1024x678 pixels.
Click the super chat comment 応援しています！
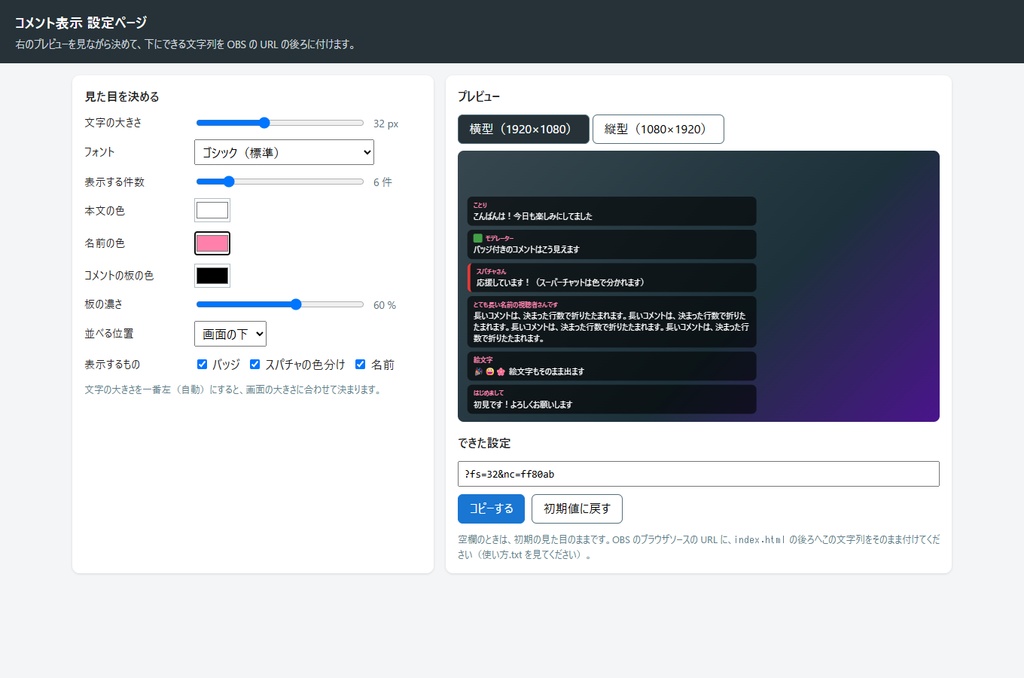(x=612, y=278)
